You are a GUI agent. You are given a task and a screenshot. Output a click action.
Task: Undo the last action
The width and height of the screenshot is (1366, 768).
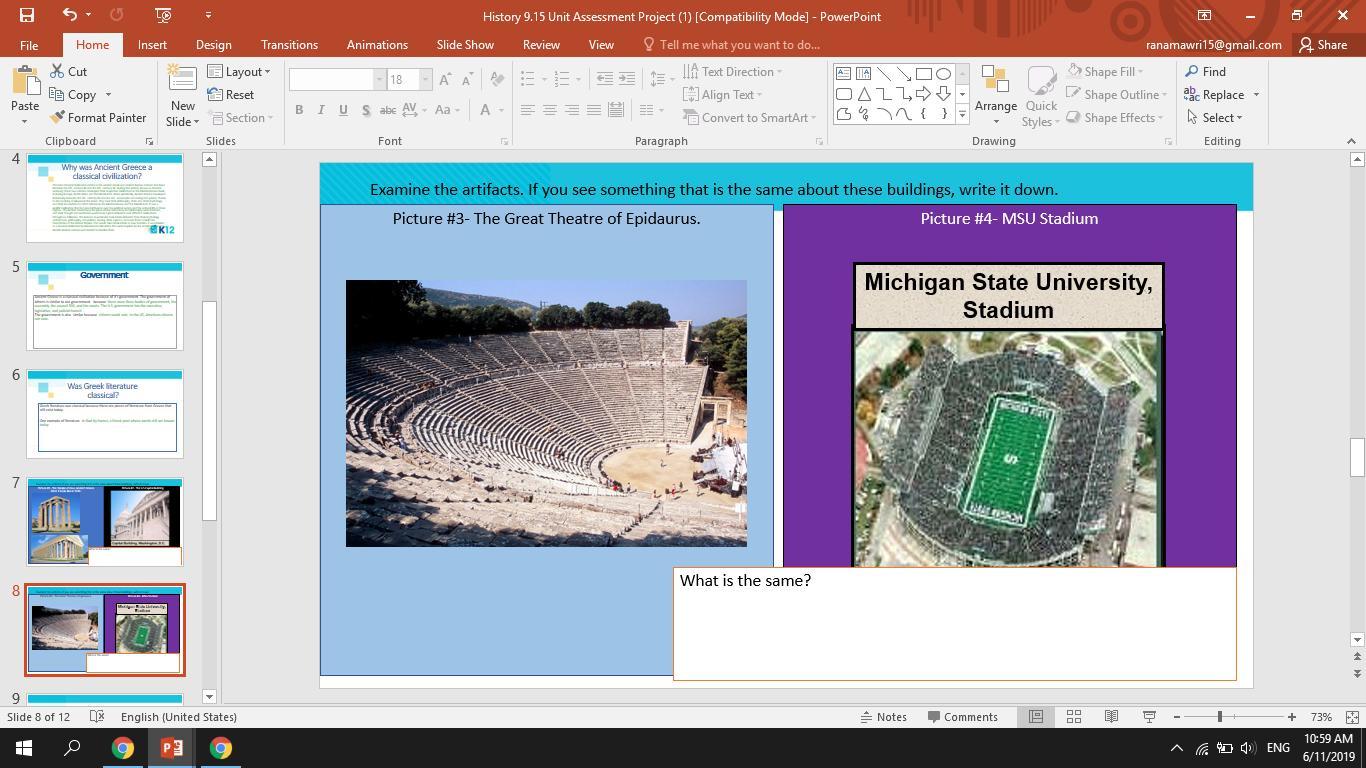69,15
